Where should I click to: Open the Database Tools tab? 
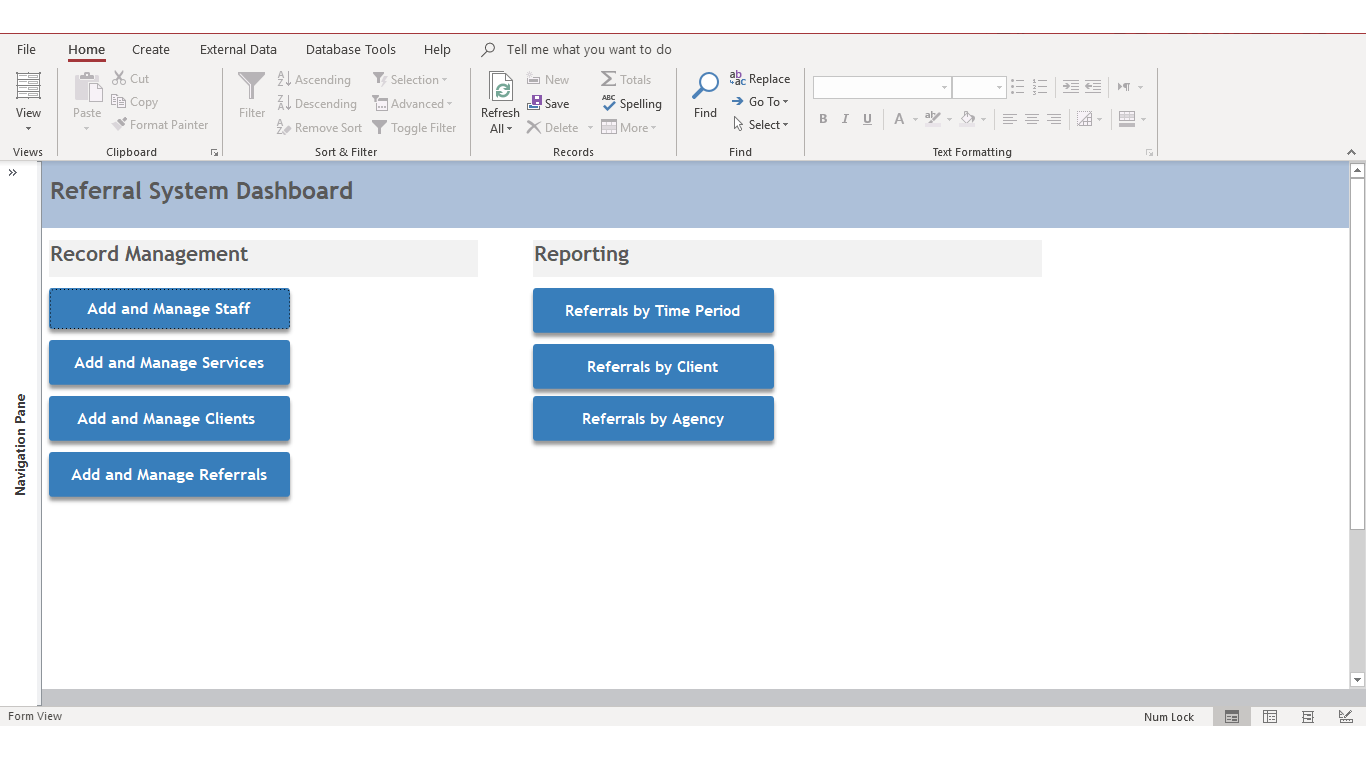(350, 49)
